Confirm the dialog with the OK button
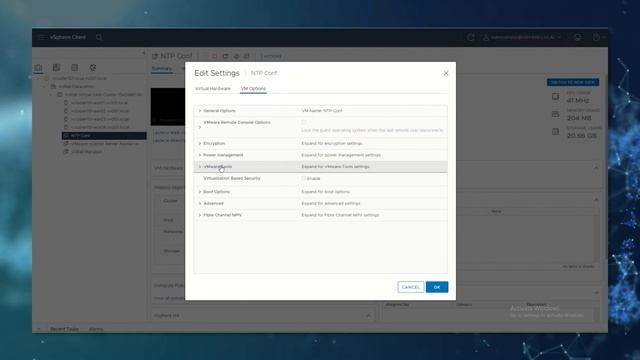 [437, 287]
